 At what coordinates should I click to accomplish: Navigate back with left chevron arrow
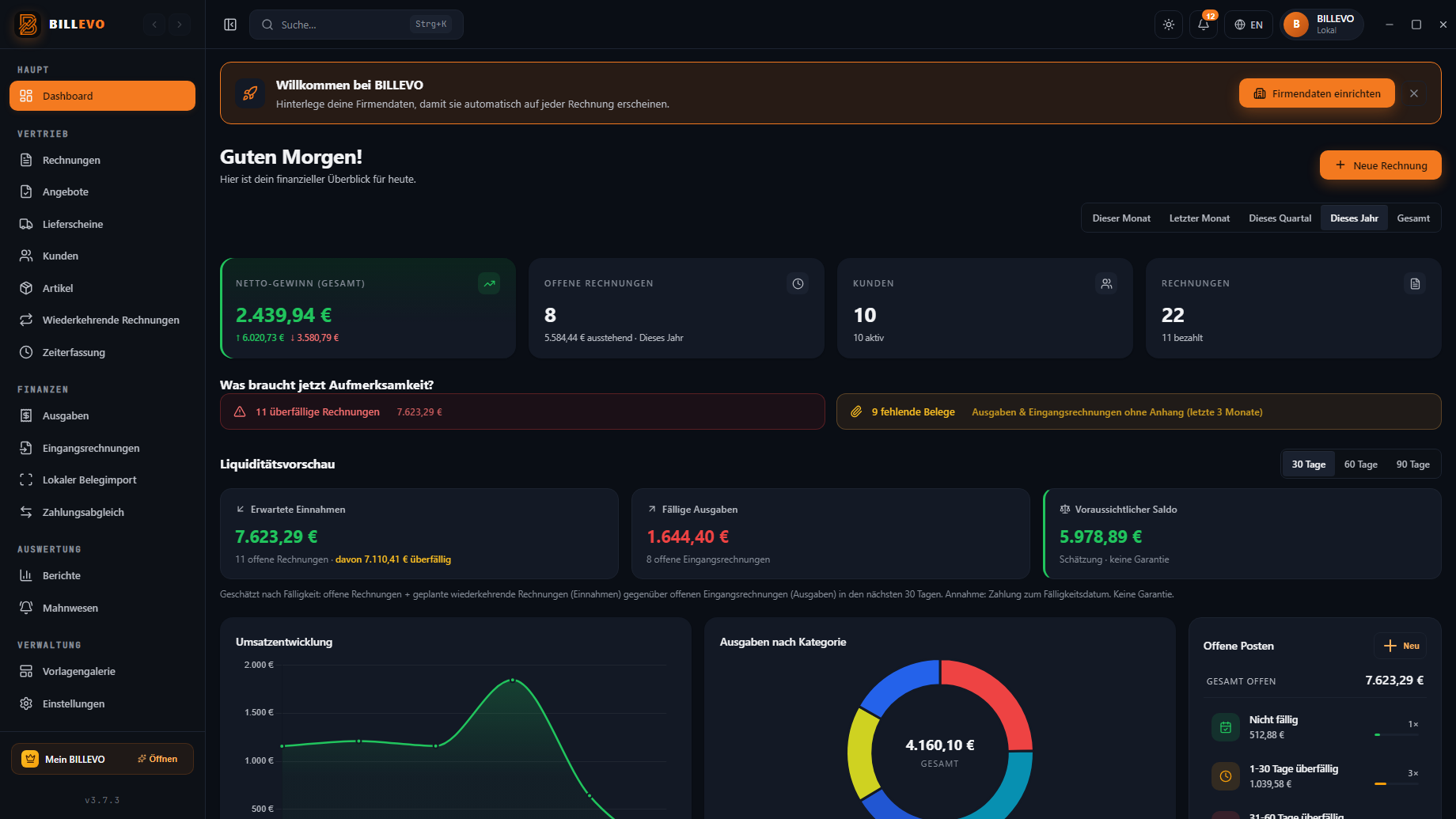[155, 25]
